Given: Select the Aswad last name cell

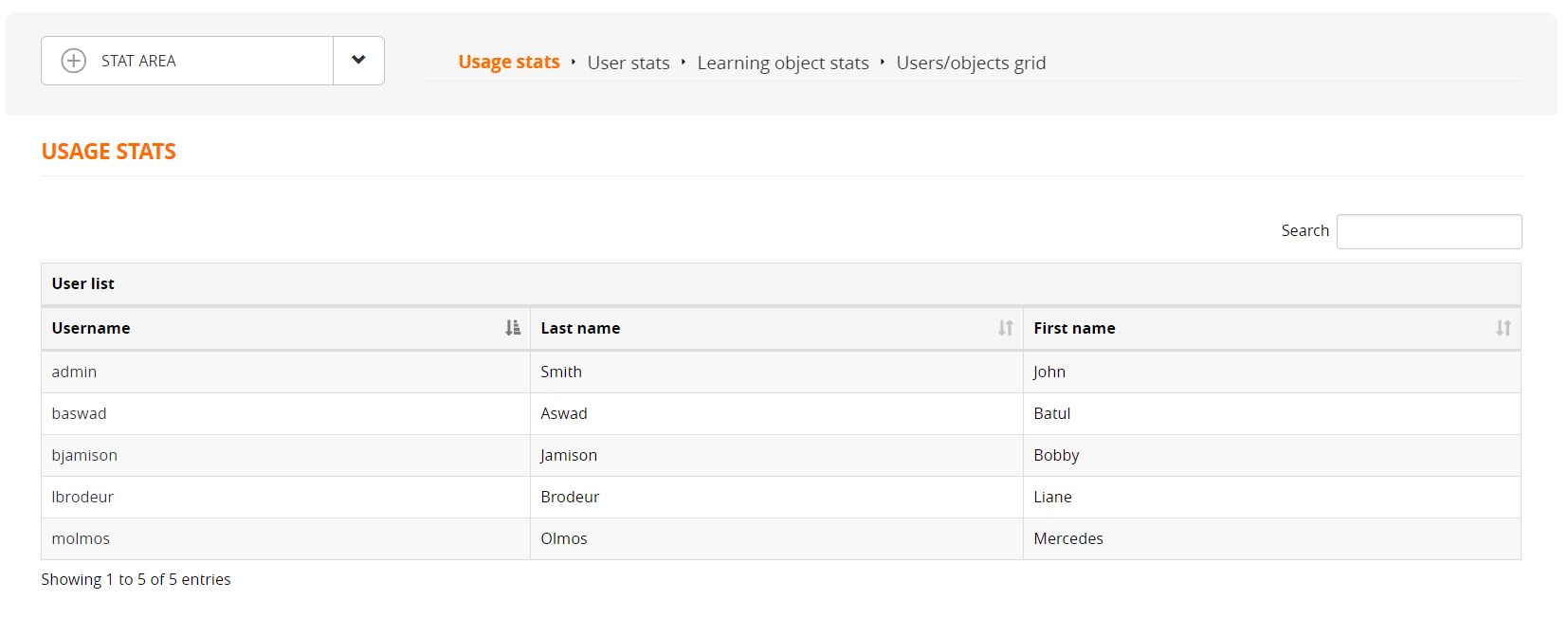Looking at the screenshot, I should (776, 413).
